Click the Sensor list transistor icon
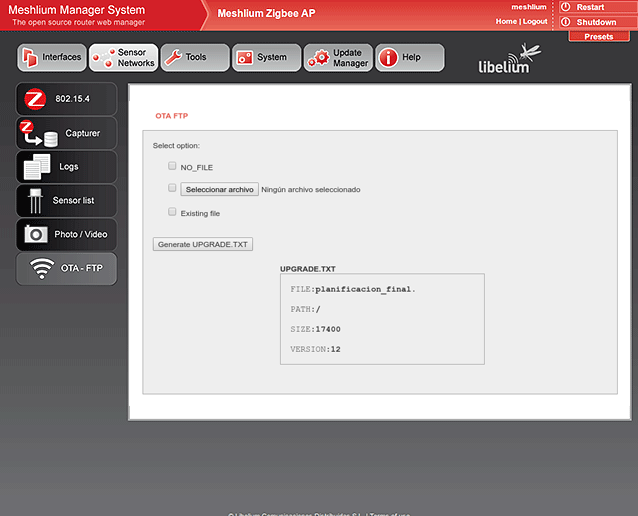Screen dimensions: 638x516 [35, 201]
